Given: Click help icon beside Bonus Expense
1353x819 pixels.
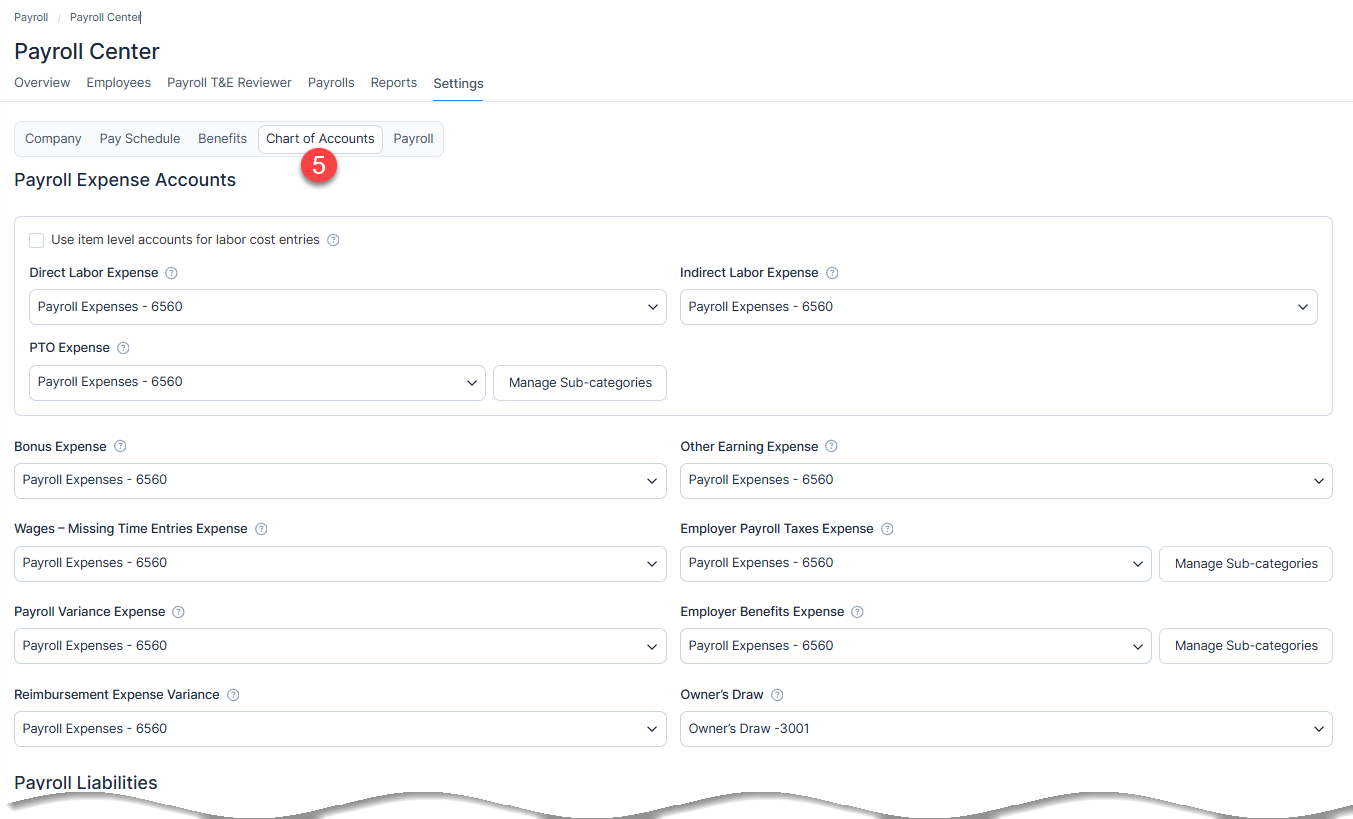Looking at the screenshot, I should [x=120, y=446].
